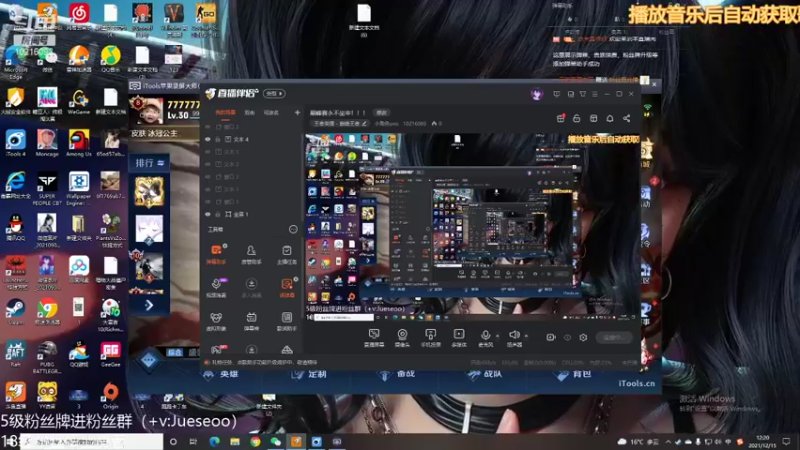
Task: Toggle the preview eye icon beside the gear
Action: point(567,337)
